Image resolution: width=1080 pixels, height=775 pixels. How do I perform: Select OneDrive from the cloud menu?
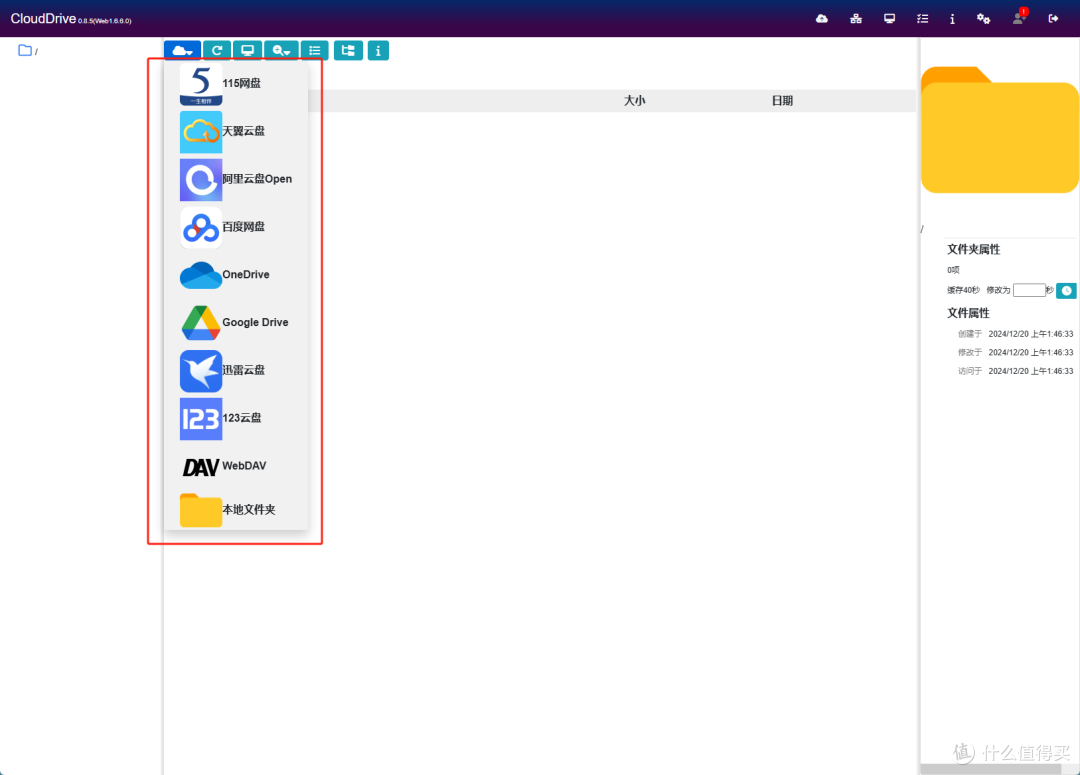point(236,275)
